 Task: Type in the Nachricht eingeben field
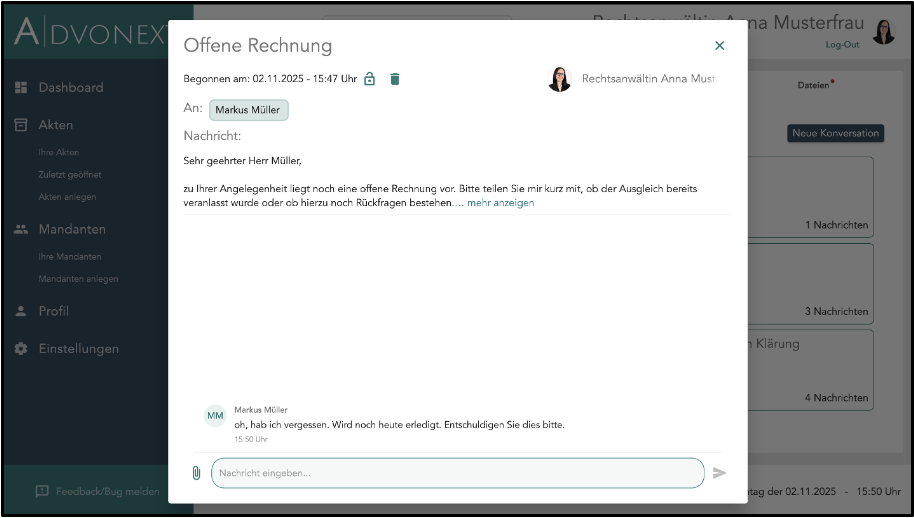pos(457,473)
